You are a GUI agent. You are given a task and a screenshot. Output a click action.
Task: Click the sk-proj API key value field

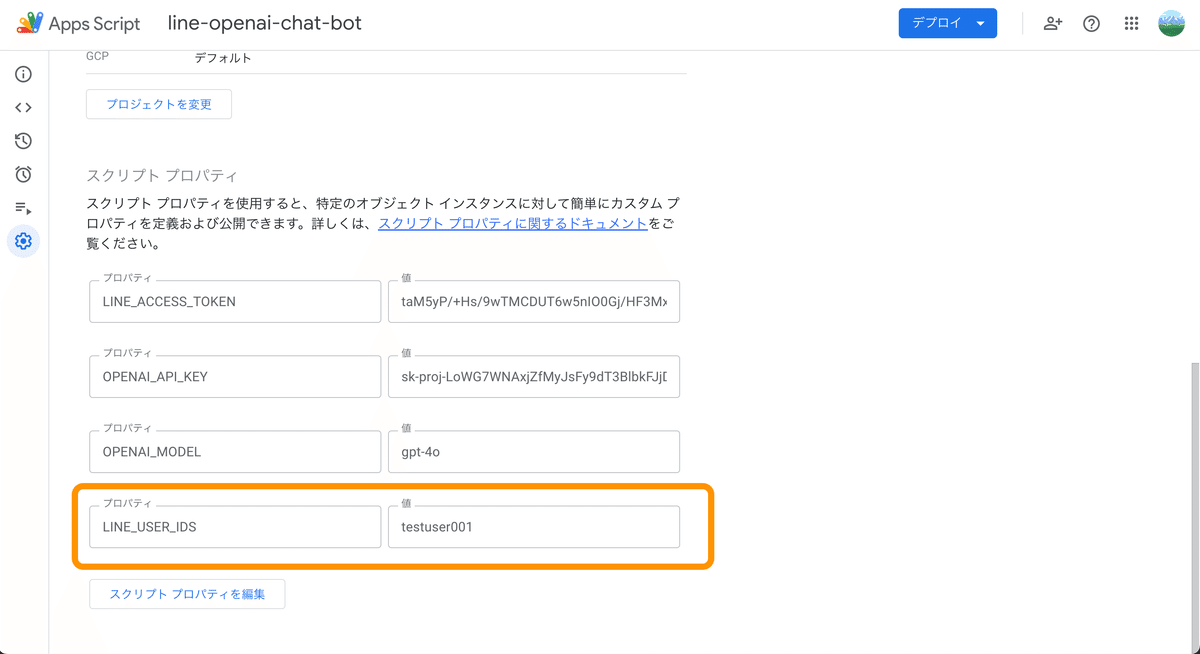[534, 376]
